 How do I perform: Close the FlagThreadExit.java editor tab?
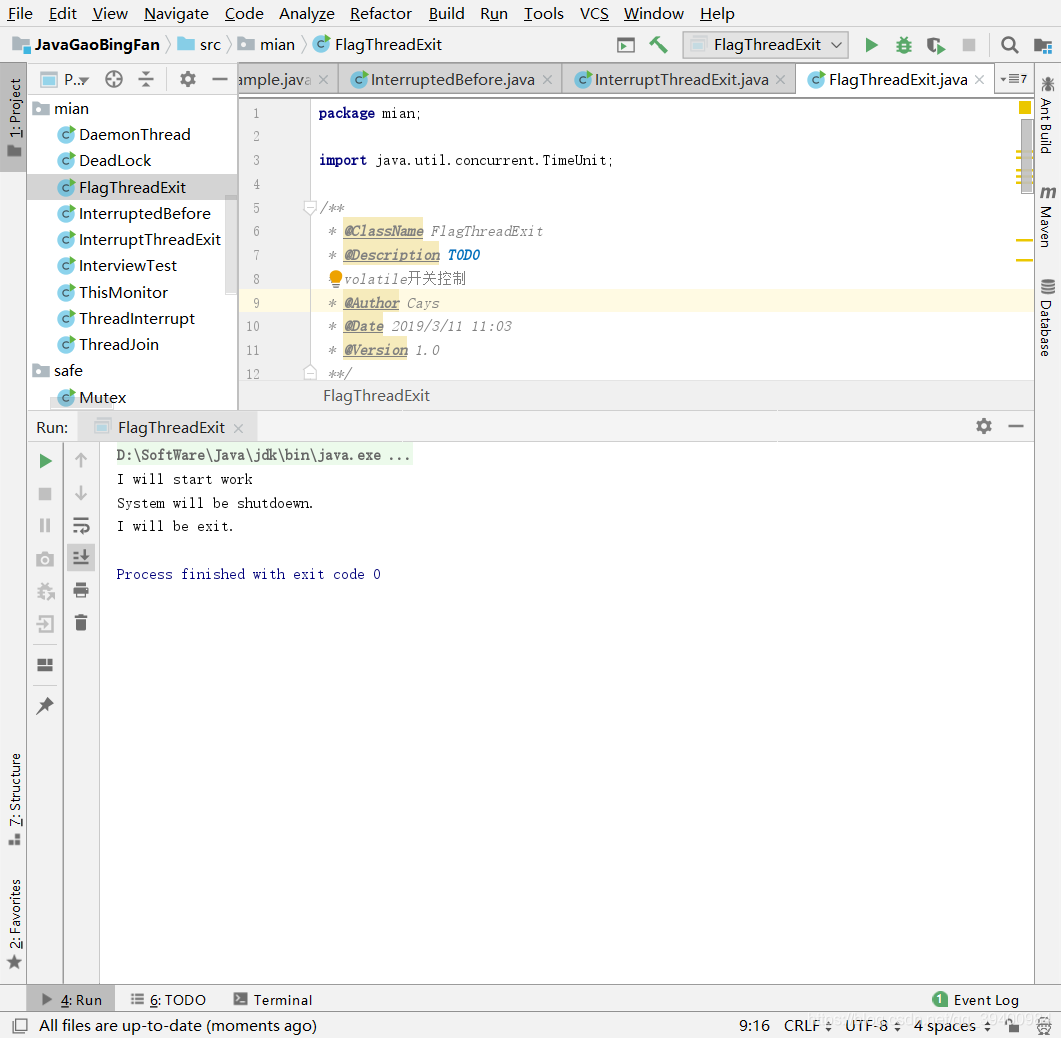979,80
